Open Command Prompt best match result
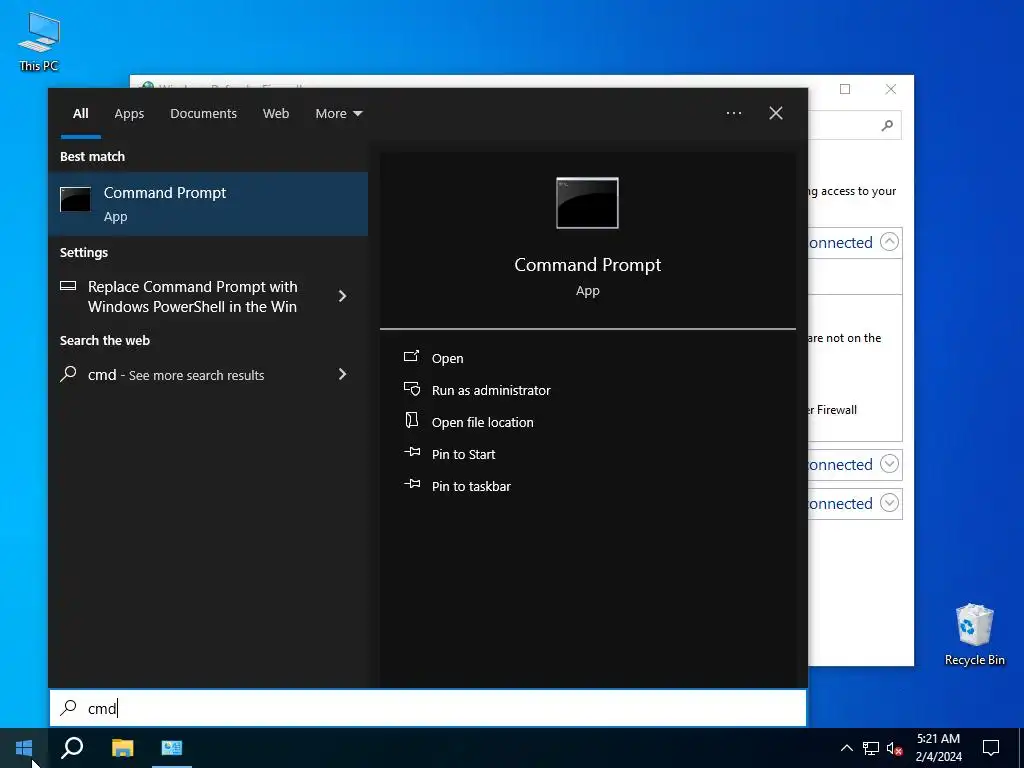The image size is (1024, 768). pyautogui.click(x=208, y=204)
